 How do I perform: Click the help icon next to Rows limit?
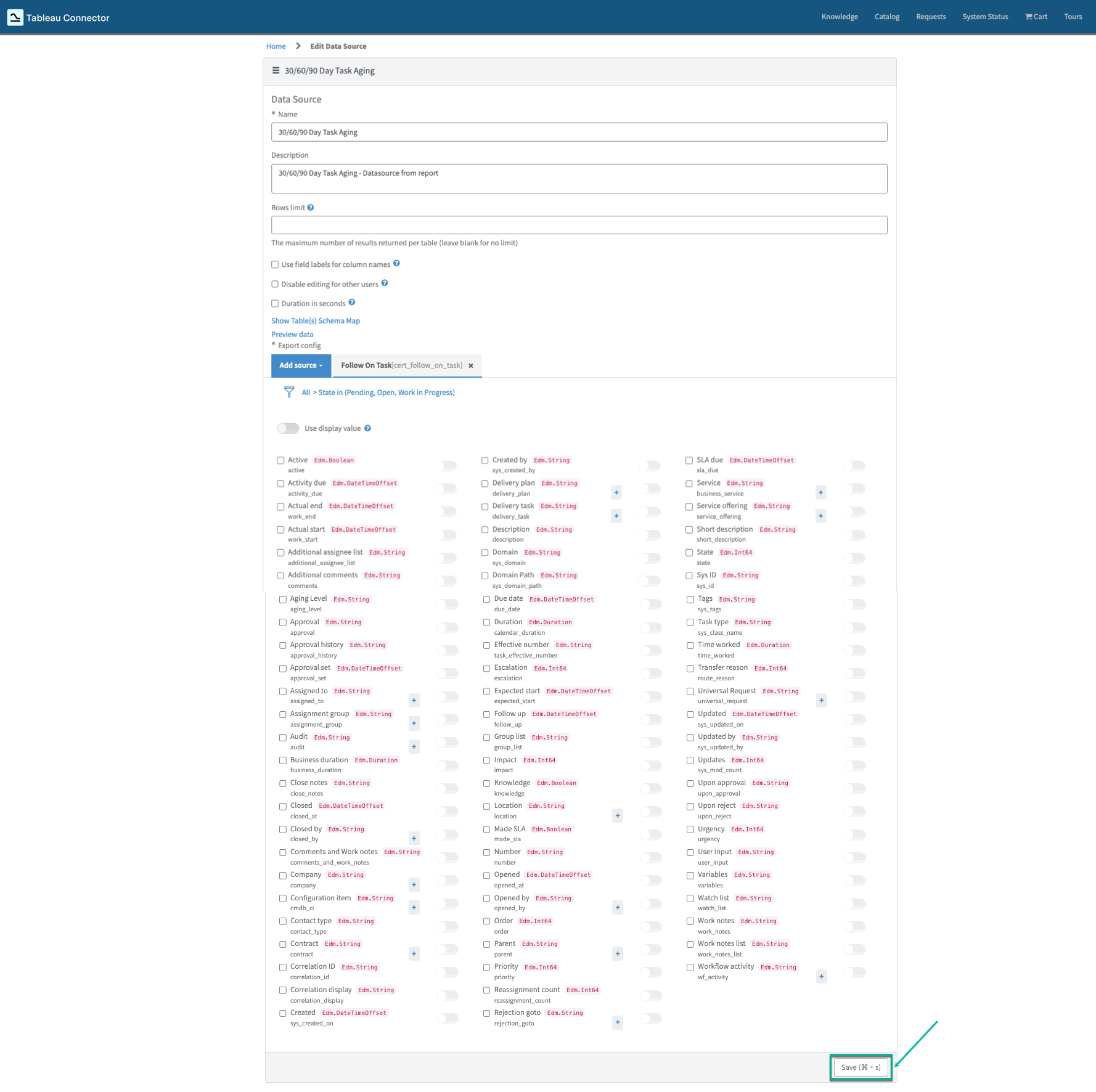pyautogui.click(x=311, y=207)
